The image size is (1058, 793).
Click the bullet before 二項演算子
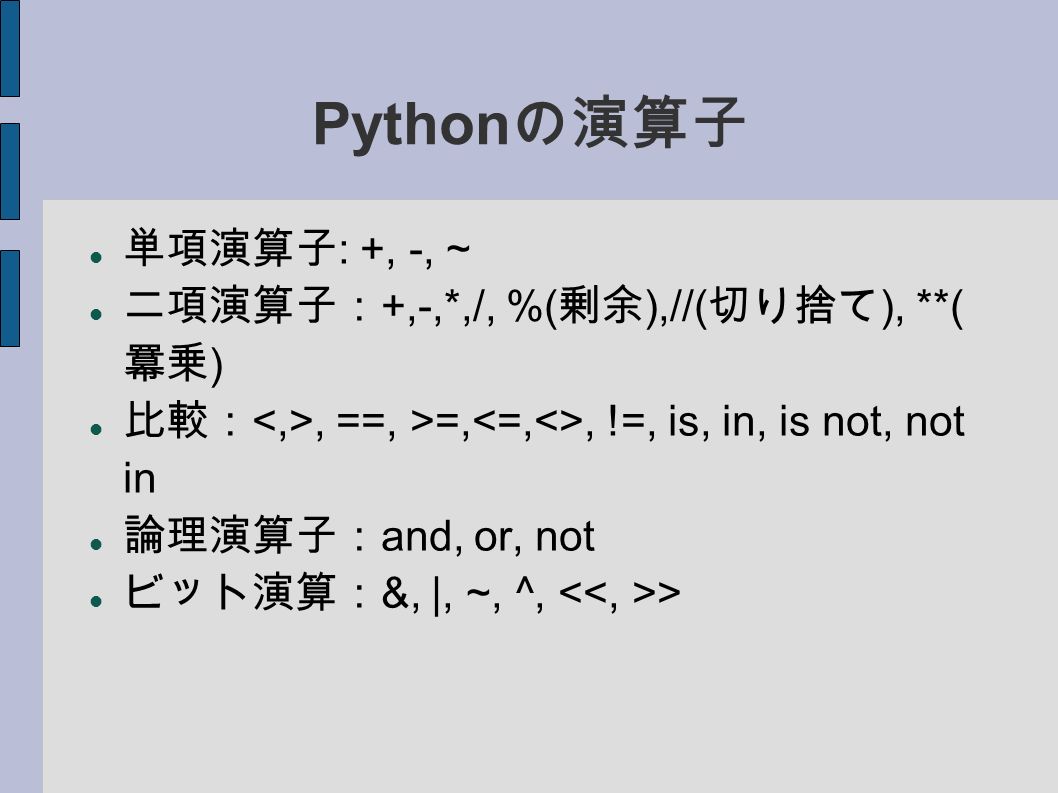pyautogui.click(x=96, y=314)
